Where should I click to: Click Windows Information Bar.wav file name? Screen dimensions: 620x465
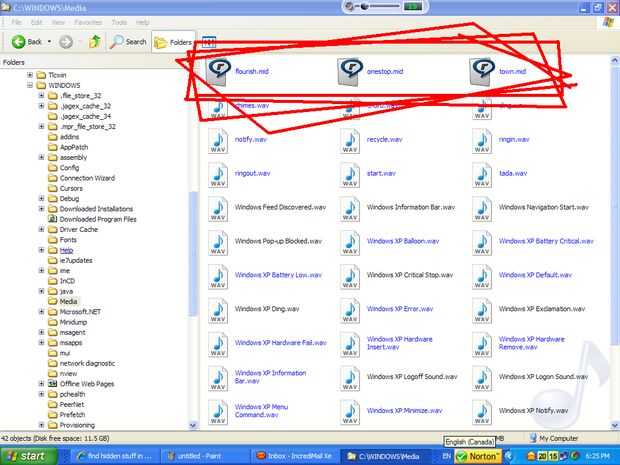(x=411, y=207)
